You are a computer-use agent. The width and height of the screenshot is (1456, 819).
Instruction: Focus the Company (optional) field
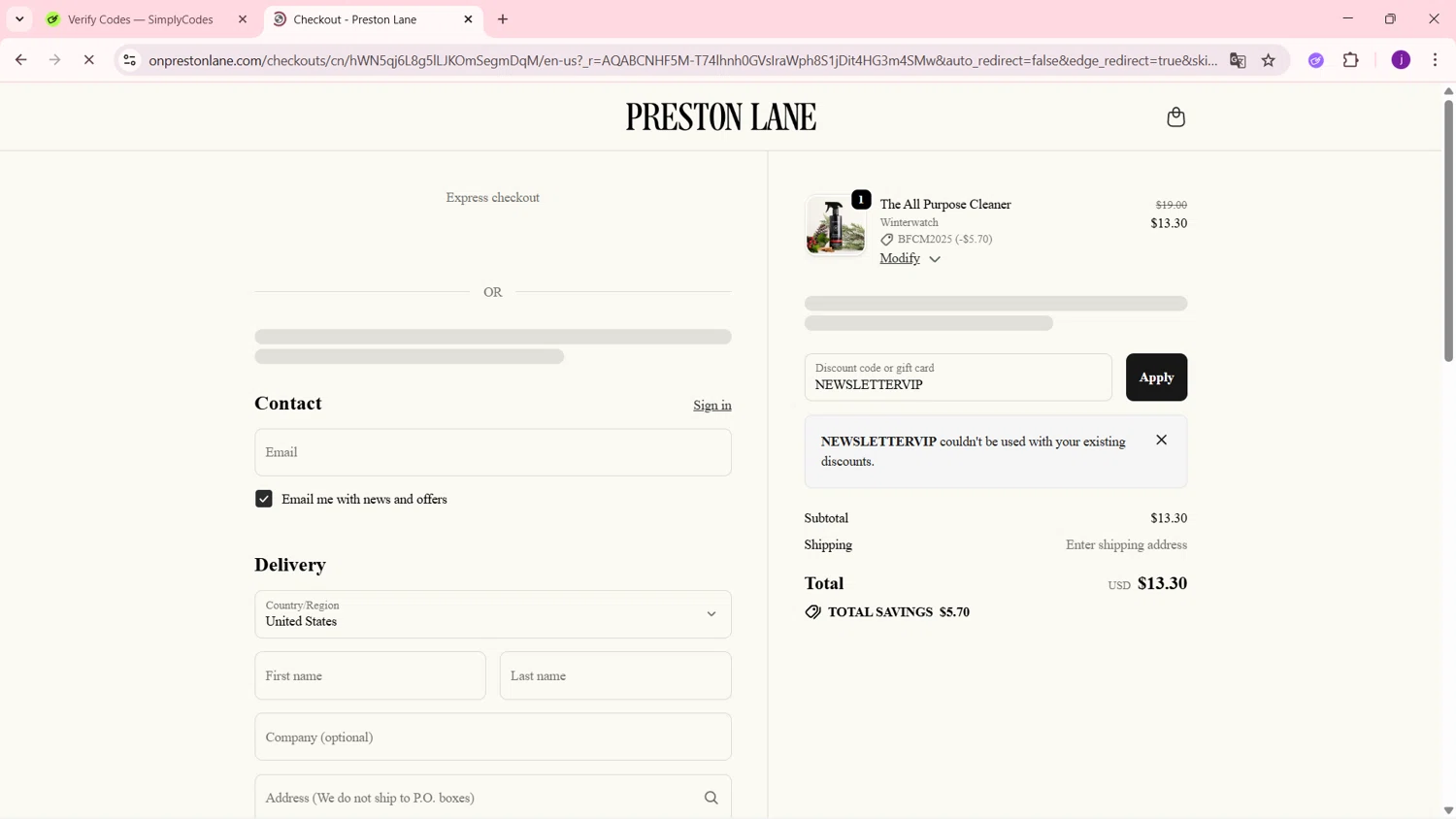coord(493,737)
